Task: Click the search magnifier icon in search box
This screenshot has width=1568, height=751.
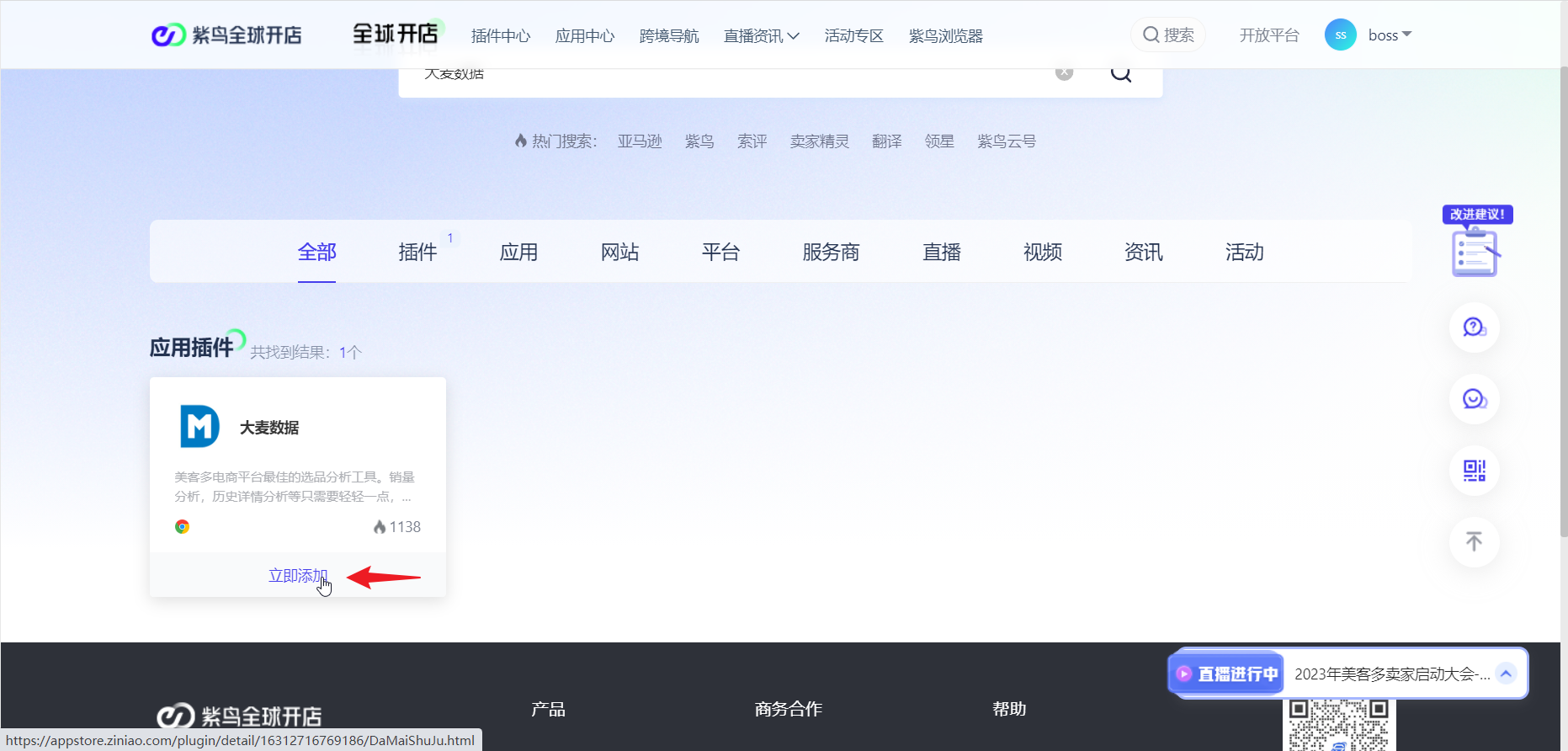Action: pyautogui.click(x=1121, y=74)
